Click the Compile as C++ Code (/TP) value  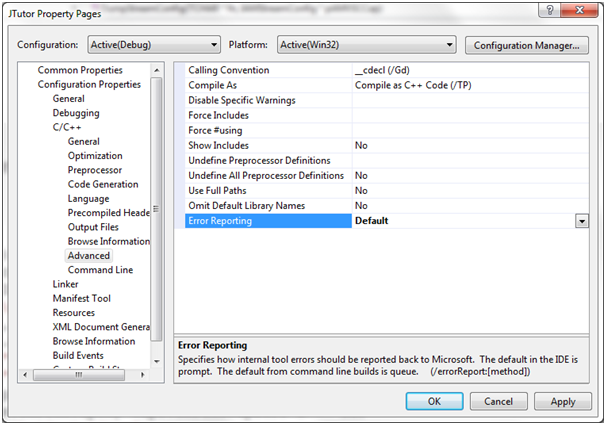[413, 85]
